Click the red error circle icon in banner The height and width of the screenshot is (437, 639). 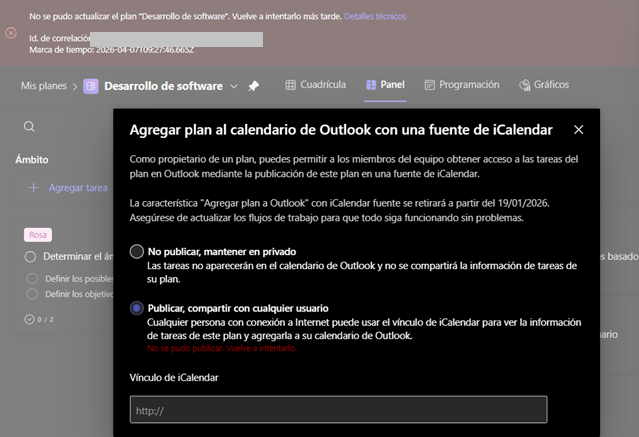click(11, 33)
